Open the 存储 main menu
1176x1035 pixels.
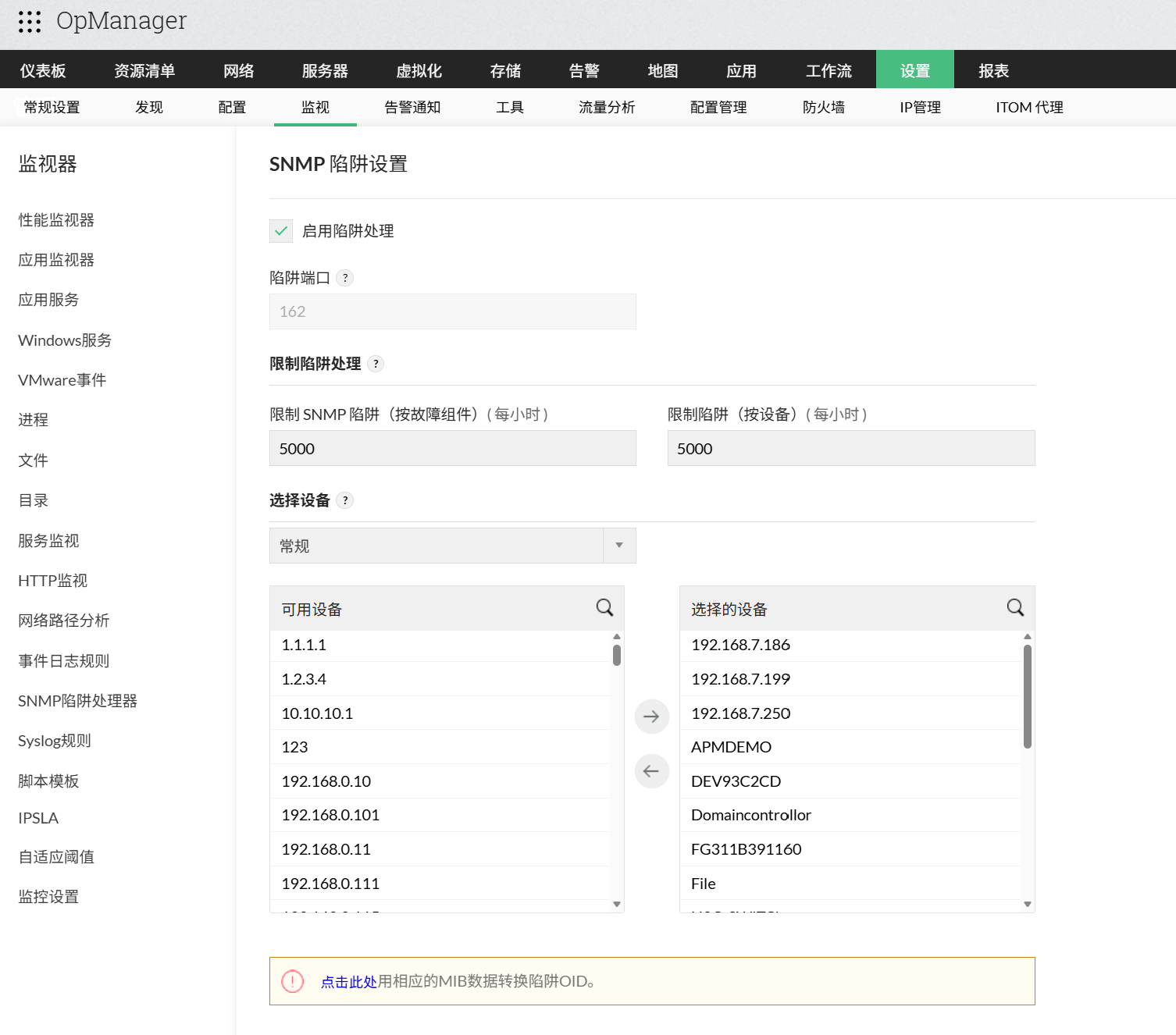[506, 70]
